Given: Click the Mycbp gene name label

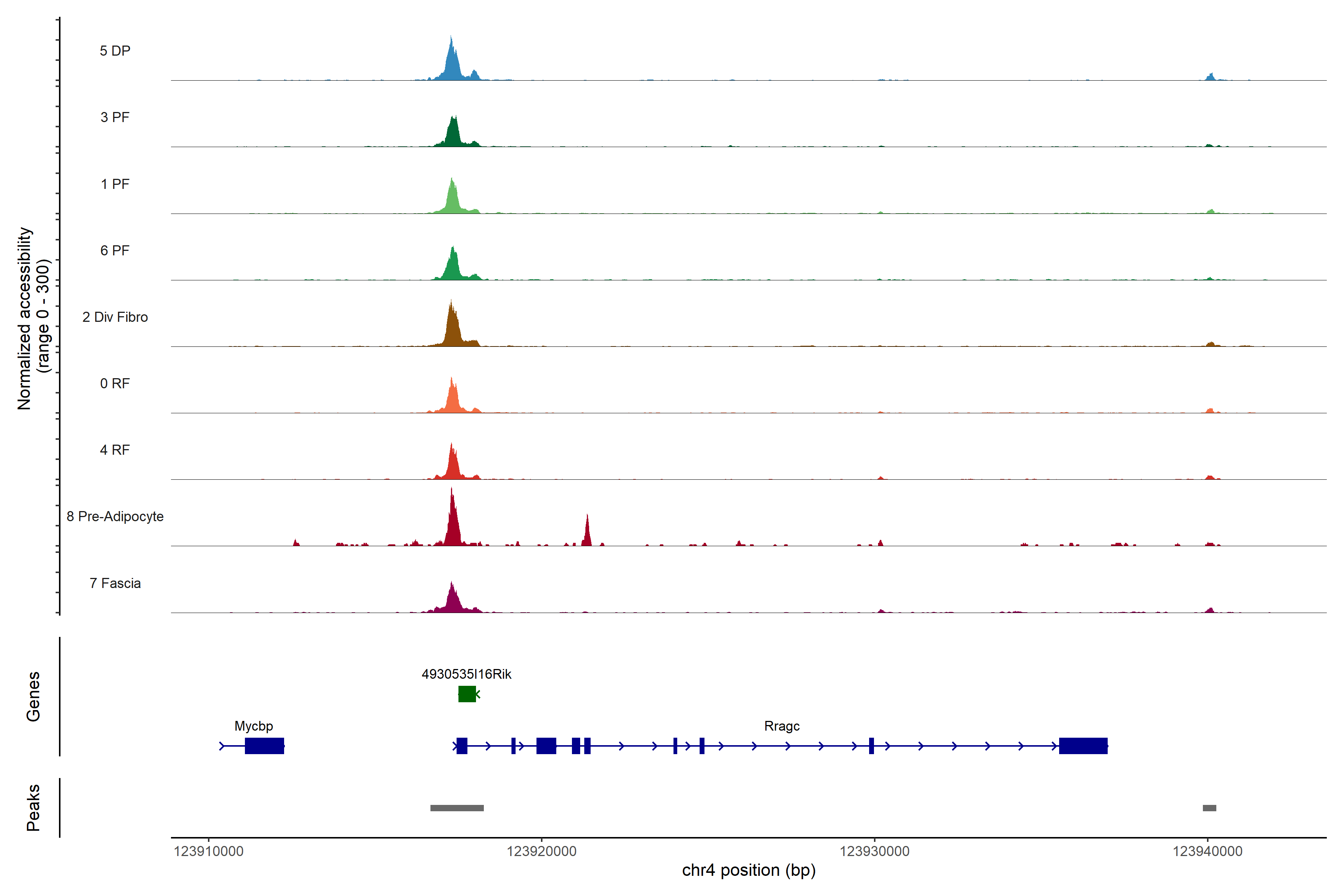Looking at the screenshot, I should (254, 726).
